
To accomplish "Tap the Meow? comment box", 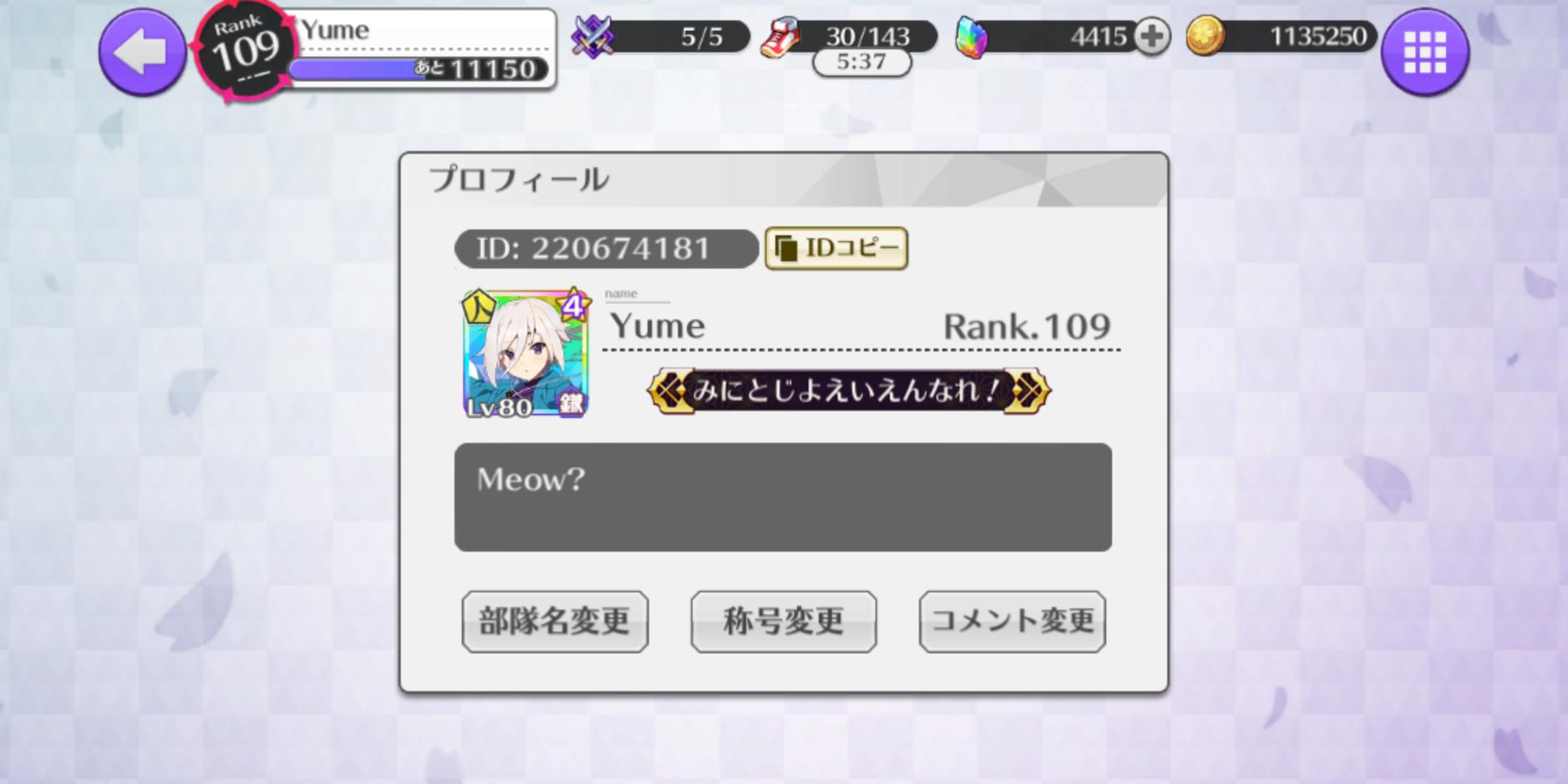I will [783, 497].
